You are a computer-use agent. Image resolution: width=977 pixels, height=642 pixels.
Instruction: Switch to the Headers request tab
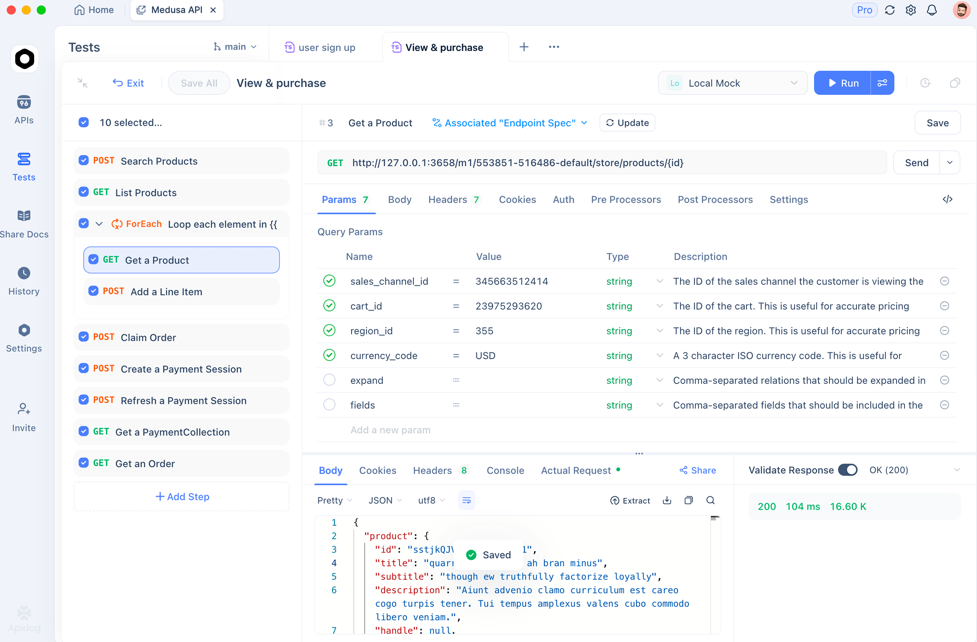point(446,199)
